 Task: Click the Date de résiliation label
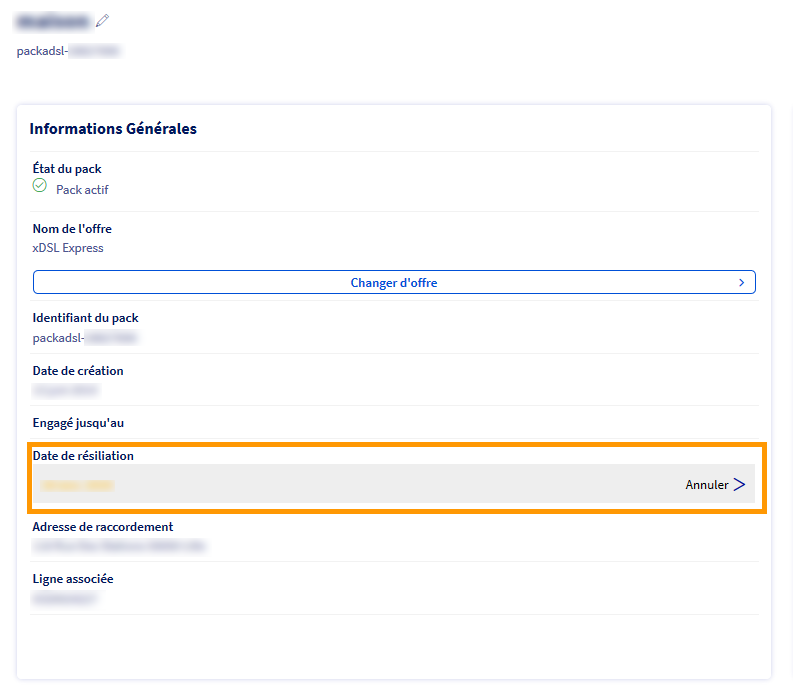tap(83, 456)
